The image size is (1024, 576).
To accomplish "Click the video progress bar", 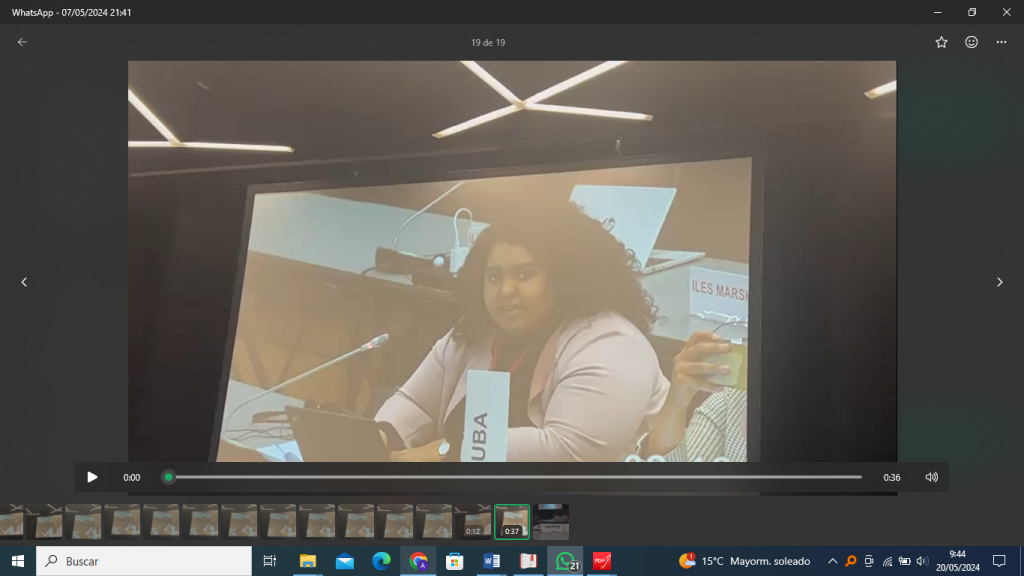I will [515, 477].
